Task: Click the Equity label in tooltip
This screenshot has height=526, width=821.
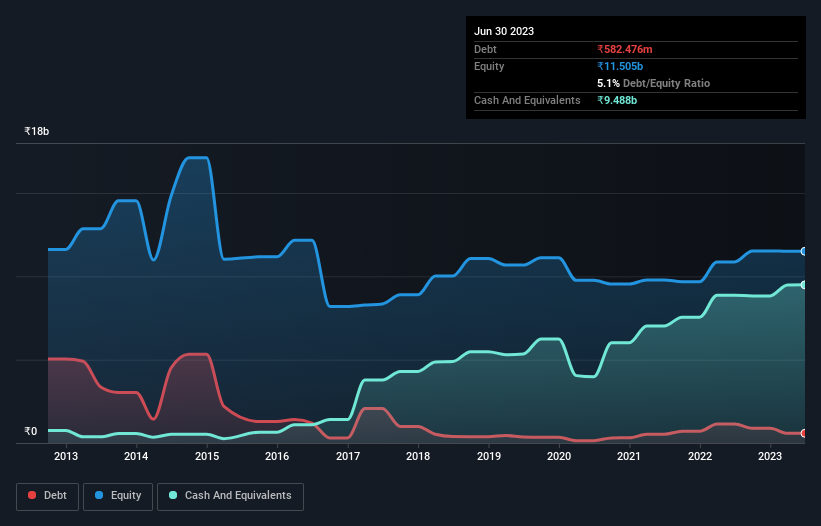Action: pyautogui.click(x=489, y=66)
